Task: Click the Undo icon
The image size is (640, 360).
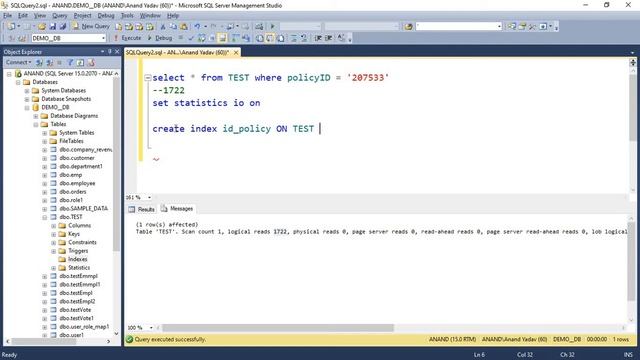Action: [x=197, y=27]
